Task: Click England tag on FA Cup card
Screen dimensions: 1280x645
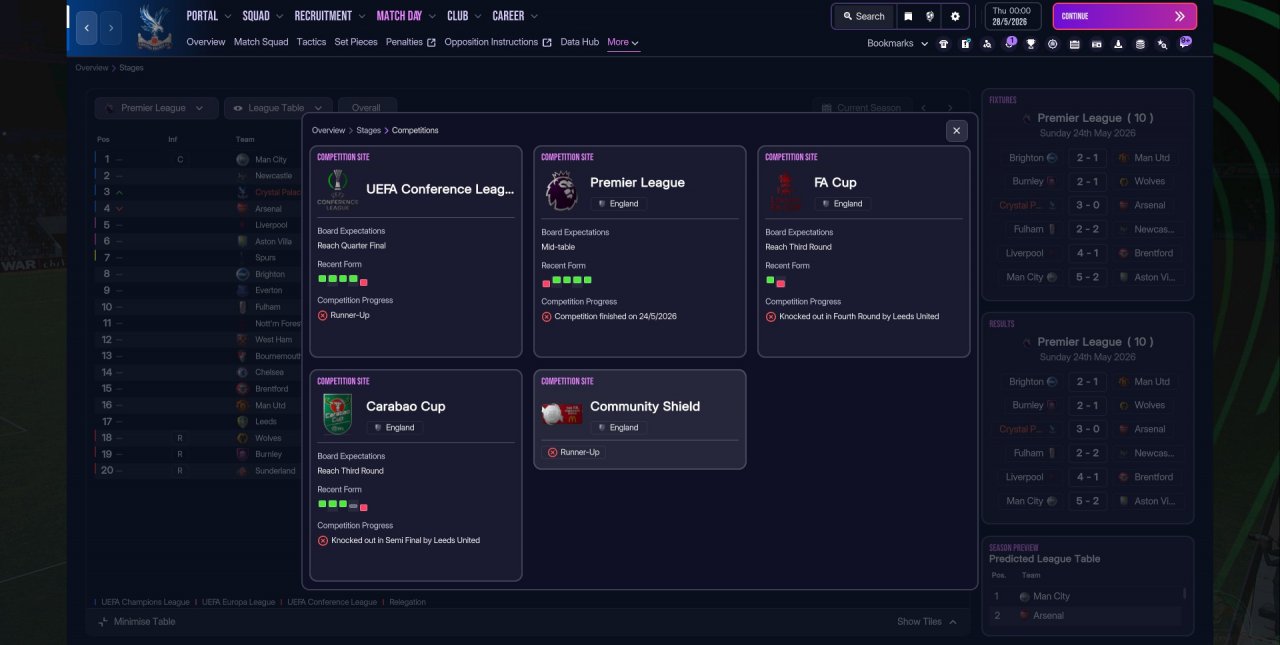Action: coord(842,203)
